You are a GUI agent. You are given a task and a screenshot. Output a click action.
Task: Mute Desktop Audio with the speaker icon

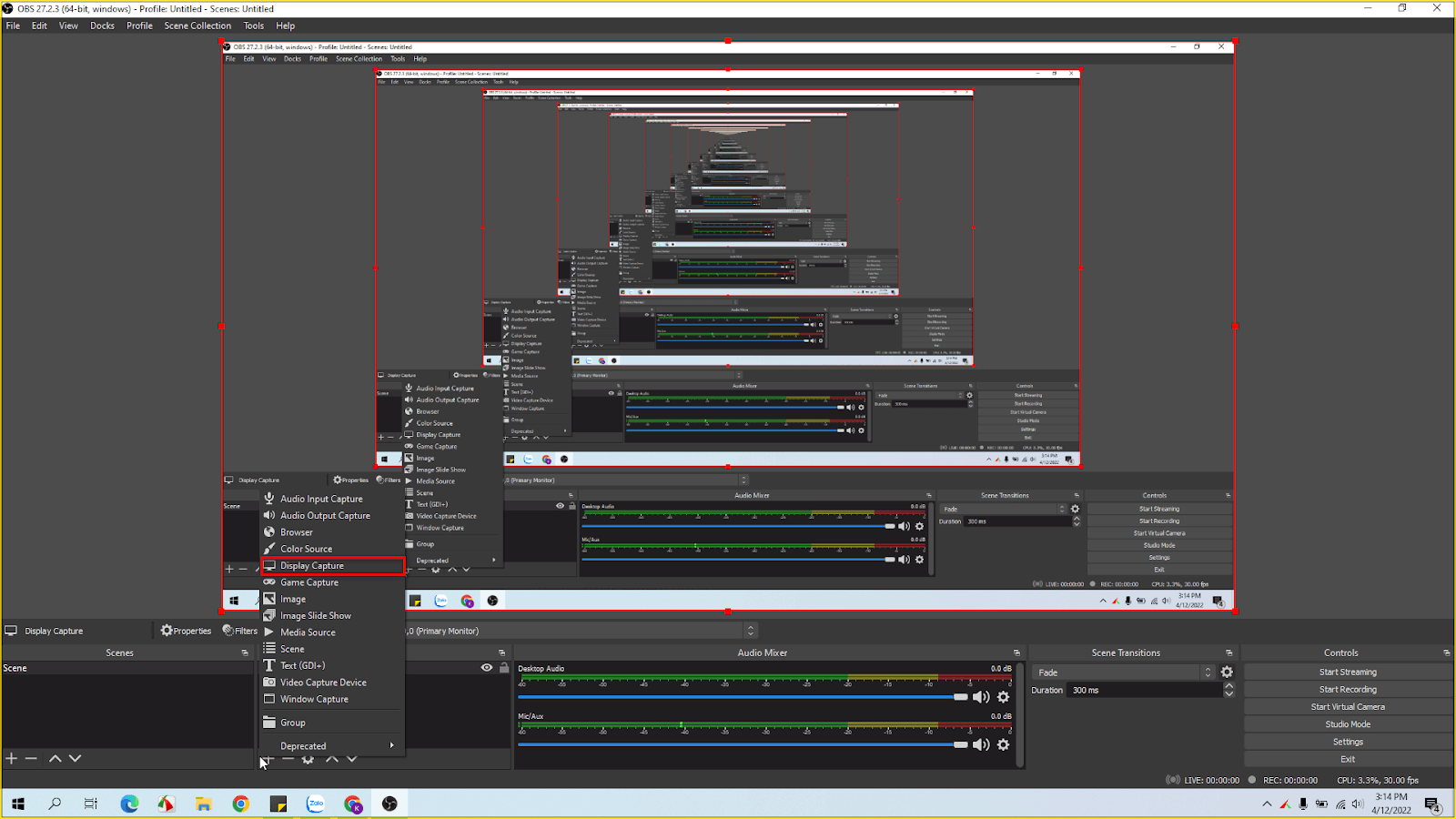tap(981, 697)
